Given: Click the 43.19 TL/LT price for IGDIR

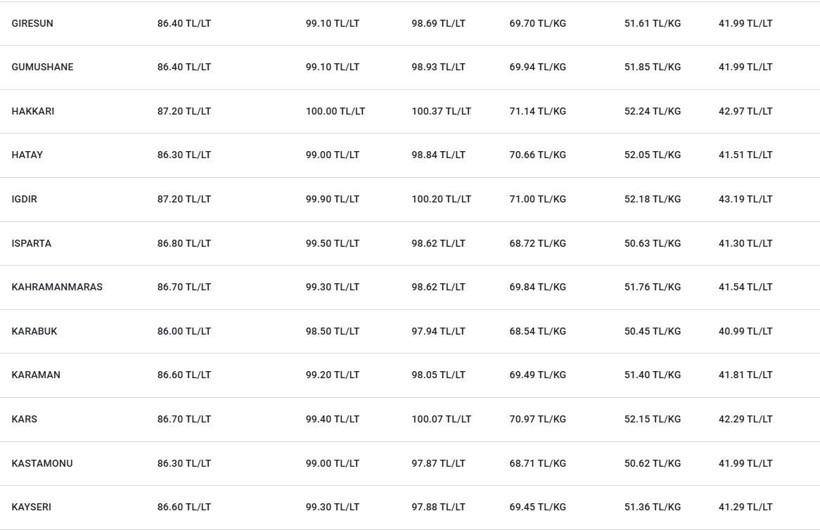Looking at the screenshot, I should (x=745, y=199).
